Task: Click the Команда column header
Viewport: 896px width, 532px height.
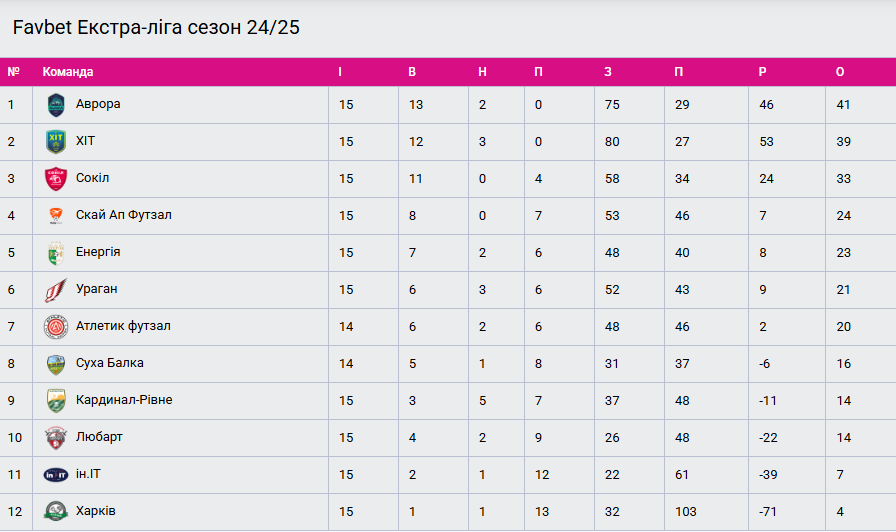Action: 68,72
